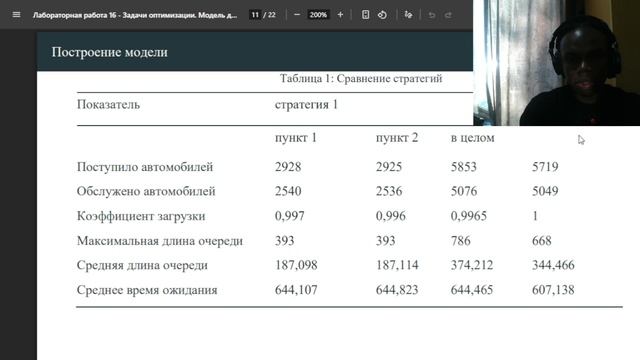Open the PDF sidebar hamburger menu
Image resolution: width=640 pixels, height=360 pixels.
(16, 15)
